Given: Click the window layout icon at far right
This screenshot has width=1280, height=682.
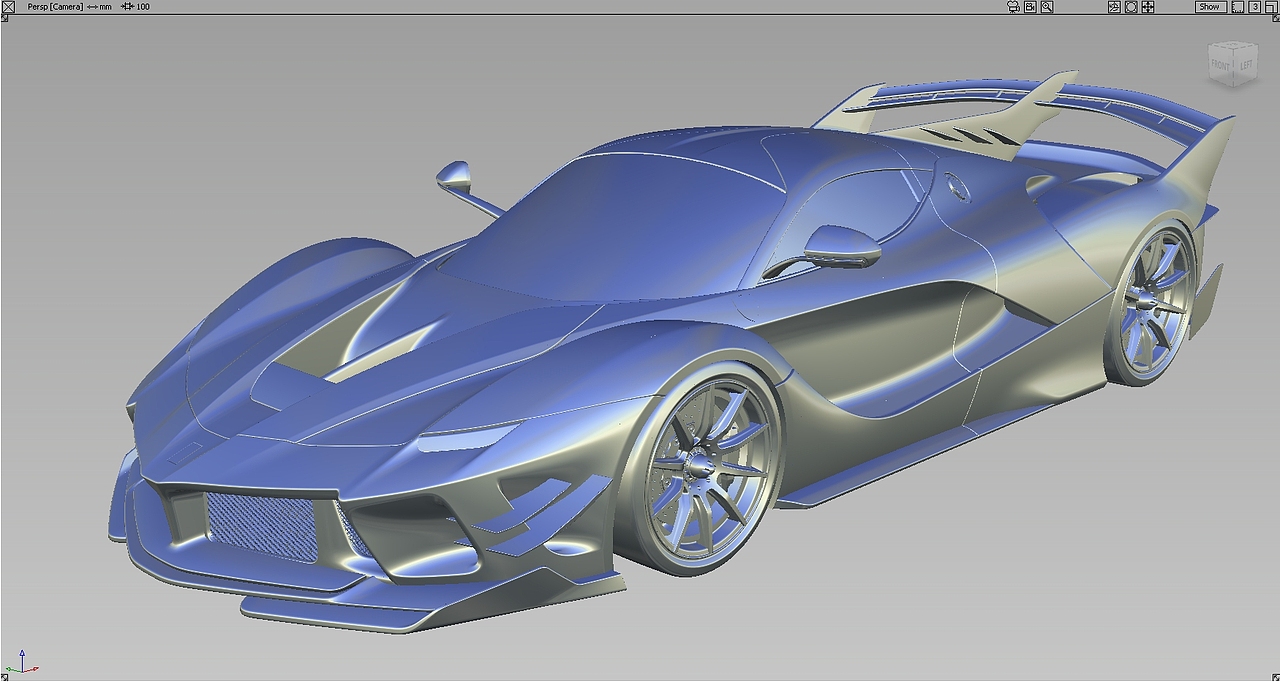Looking at the screenshot, I should [1270, 6].
